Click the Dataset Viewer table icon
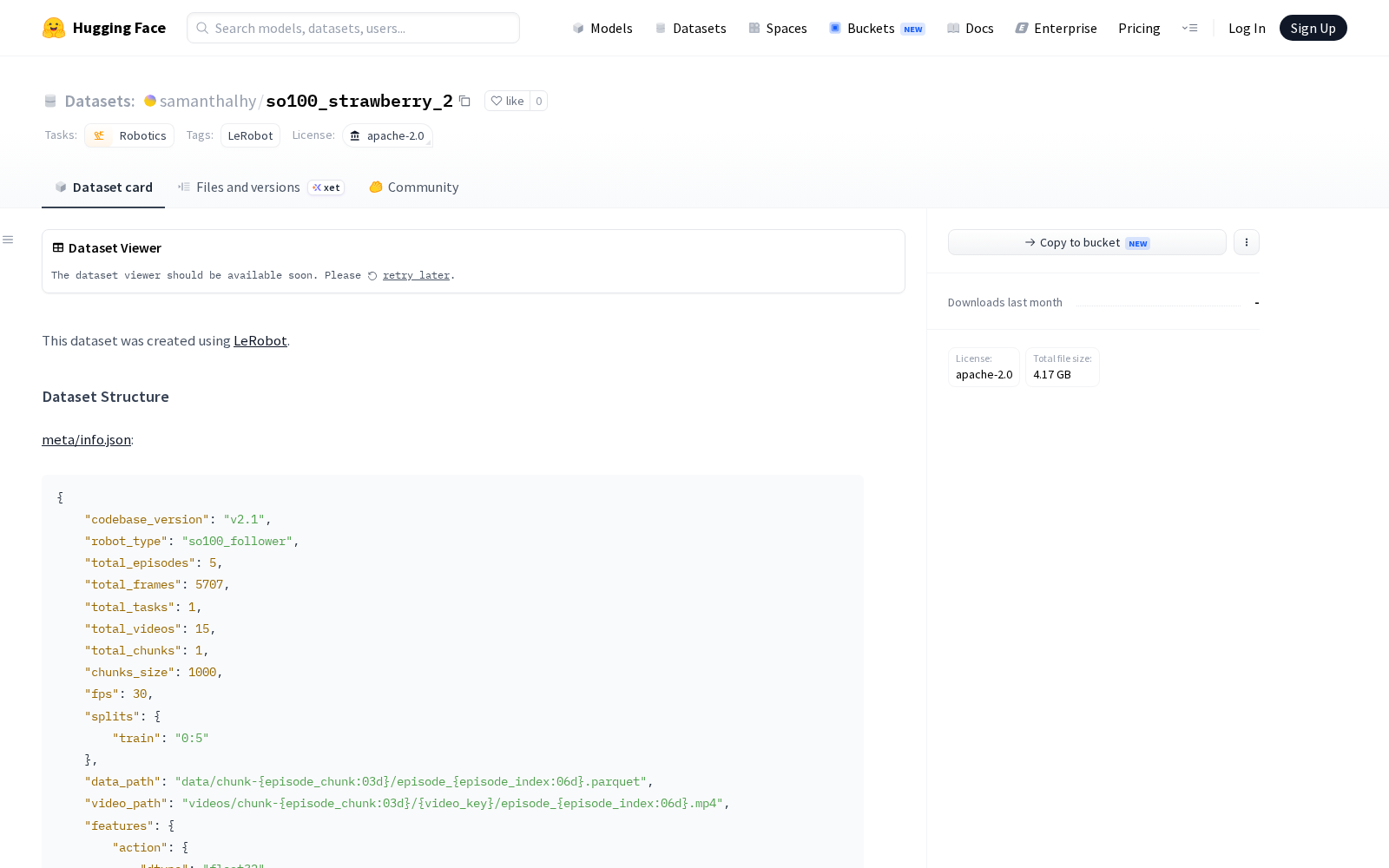The image size is (1389, 868). click(58, 247)
